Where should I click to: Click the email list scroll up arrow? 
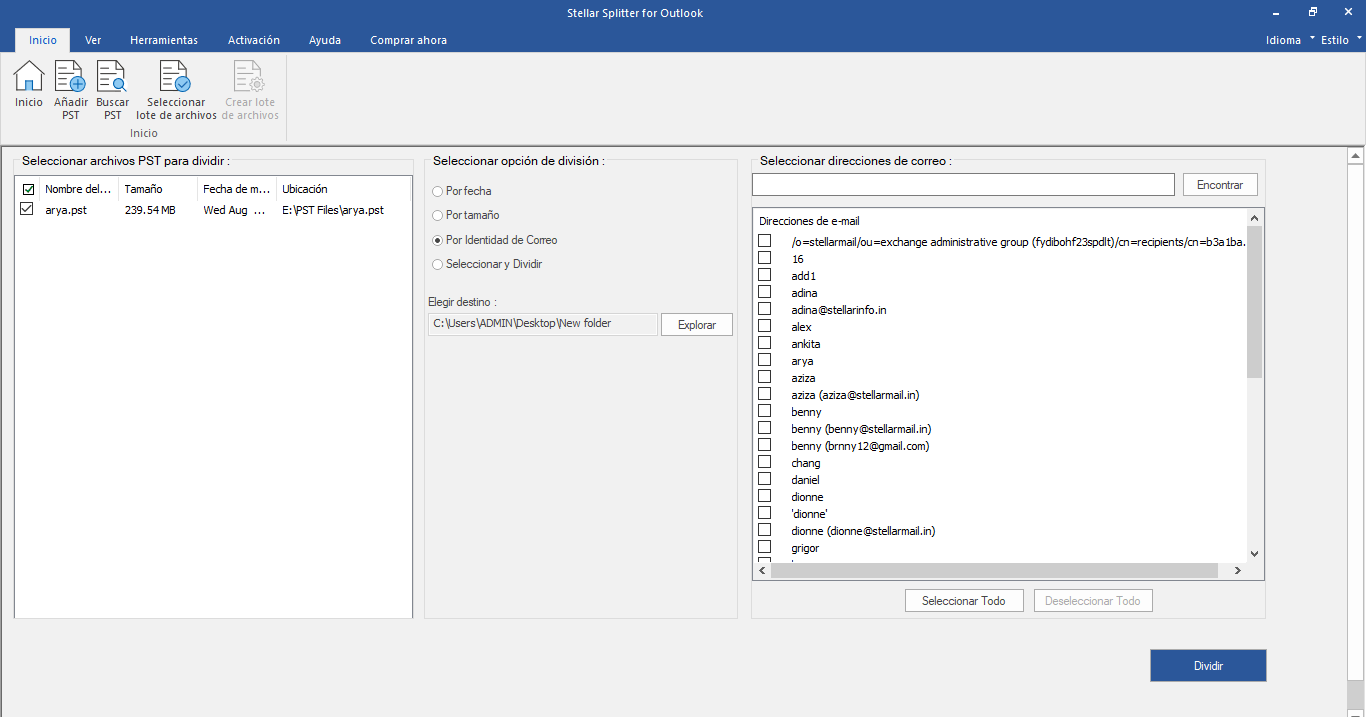[1255, 217]
